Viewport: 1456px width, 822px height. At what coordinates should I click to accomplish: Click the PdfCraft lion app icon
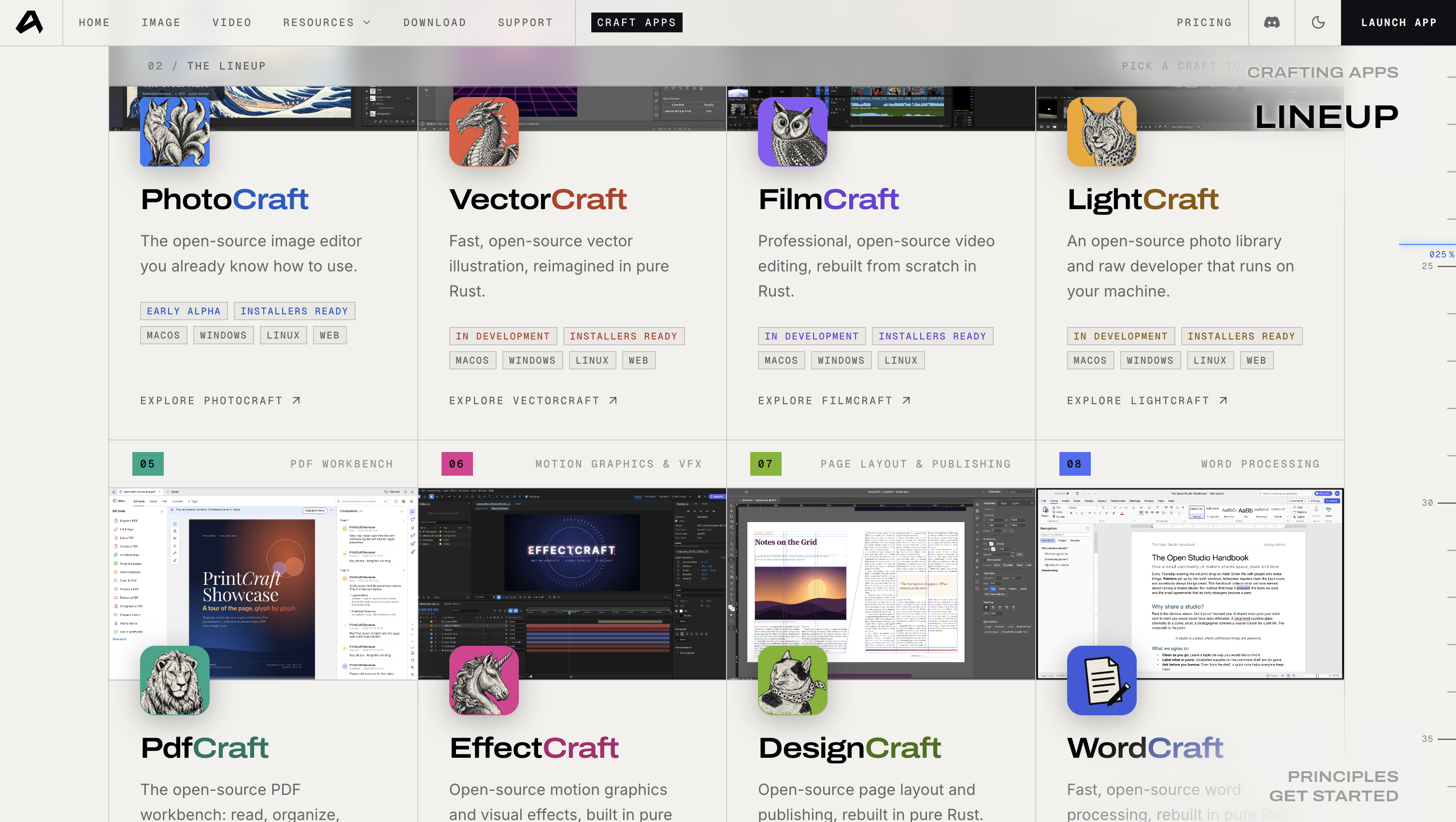tap(175, 680)
